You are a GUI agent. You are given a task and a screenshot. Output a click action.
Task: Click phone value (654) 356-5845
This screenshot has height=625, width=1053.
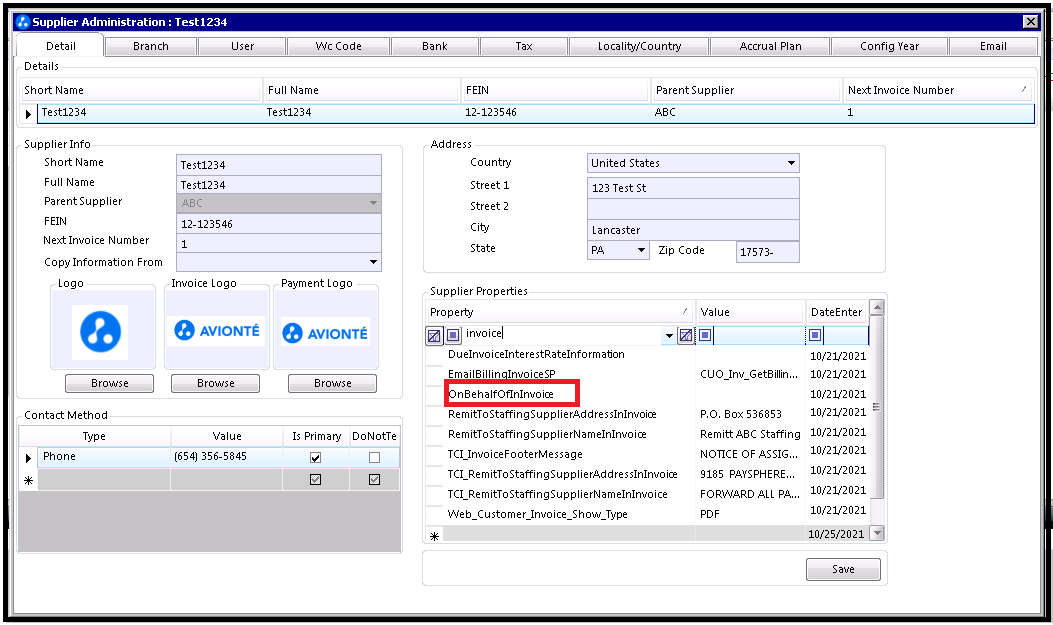click(210, 456)
